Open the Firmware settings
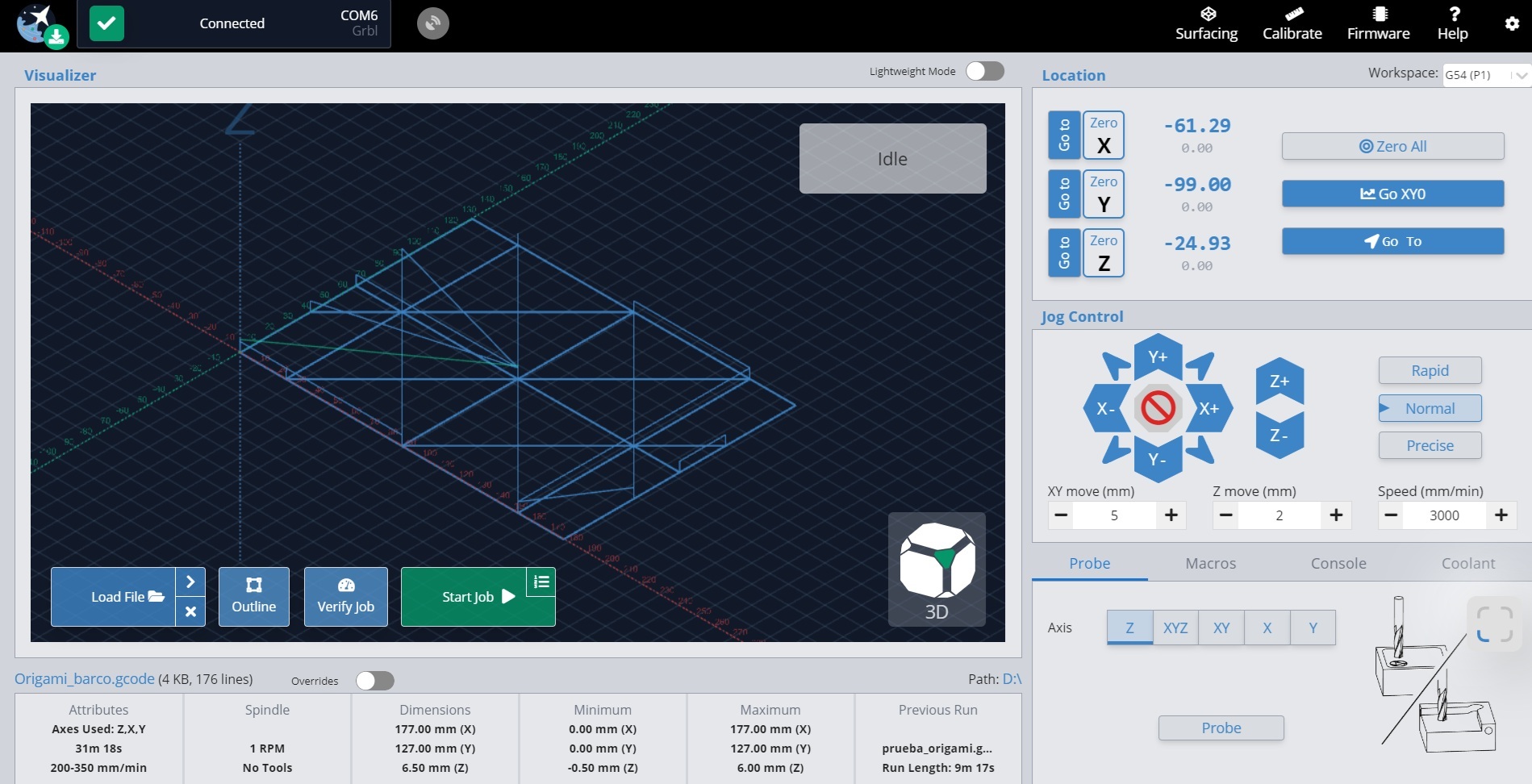This screenshot has height=784, width=1532. point(1378,24)
